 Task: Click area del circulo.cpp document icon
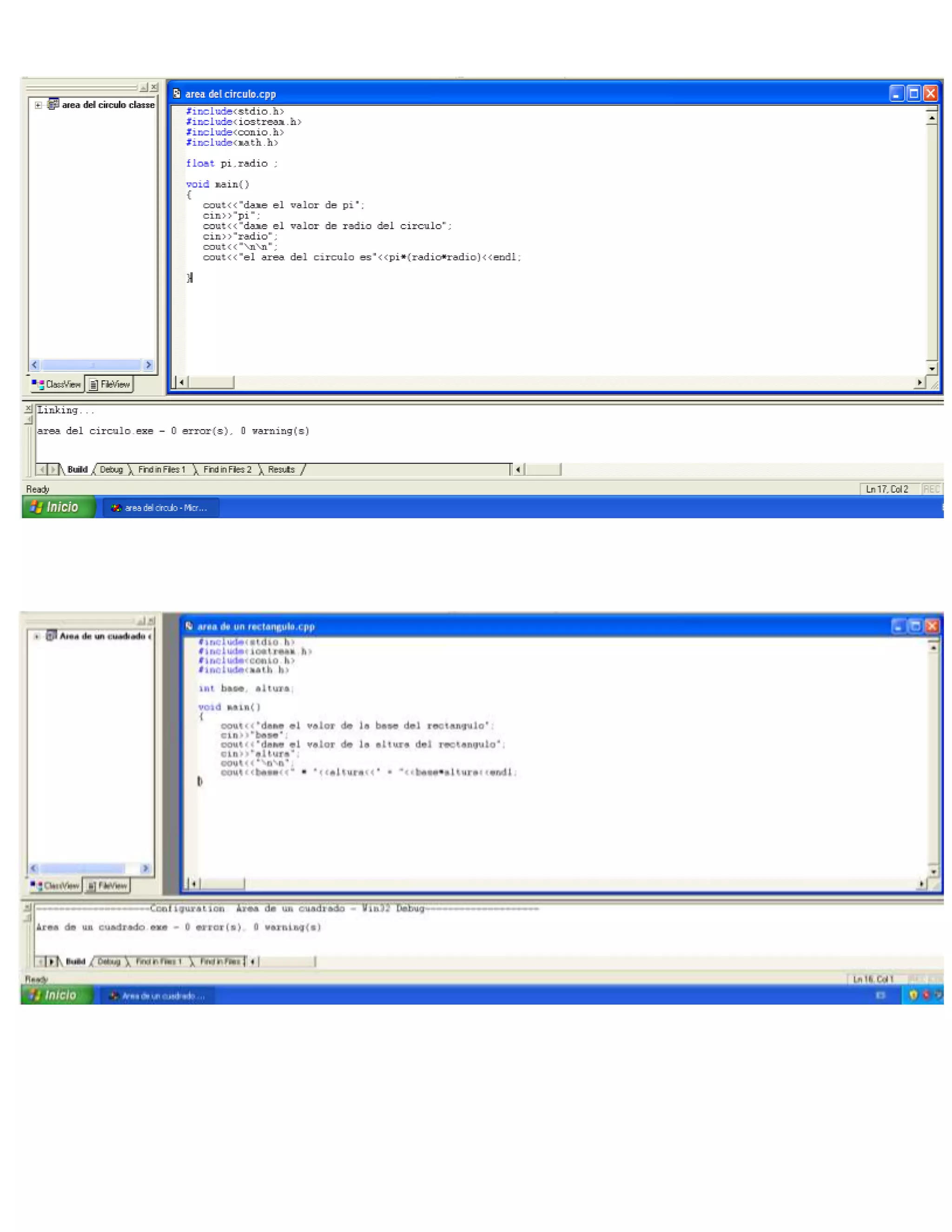tap(177, 93)
